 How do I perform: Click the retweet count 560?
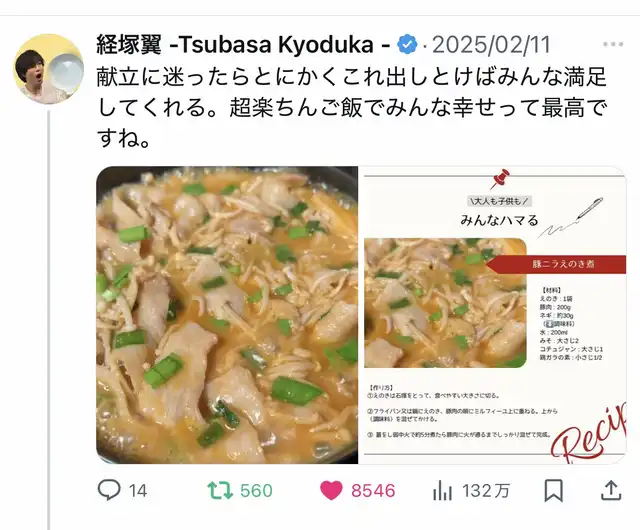click(256, 490)
